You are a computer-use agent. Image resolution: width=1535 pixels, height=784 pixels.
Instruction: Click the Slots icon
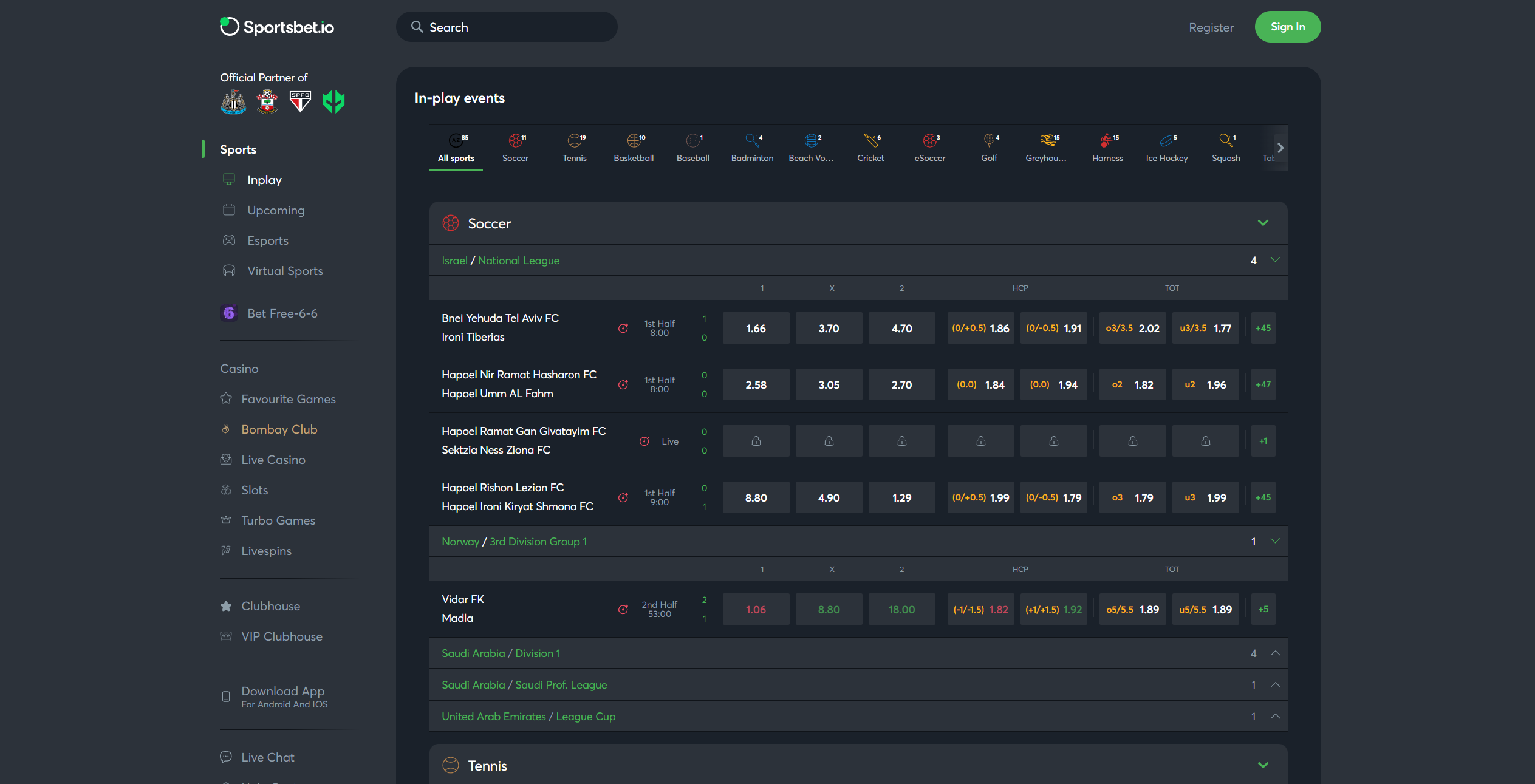click(226, 489)
